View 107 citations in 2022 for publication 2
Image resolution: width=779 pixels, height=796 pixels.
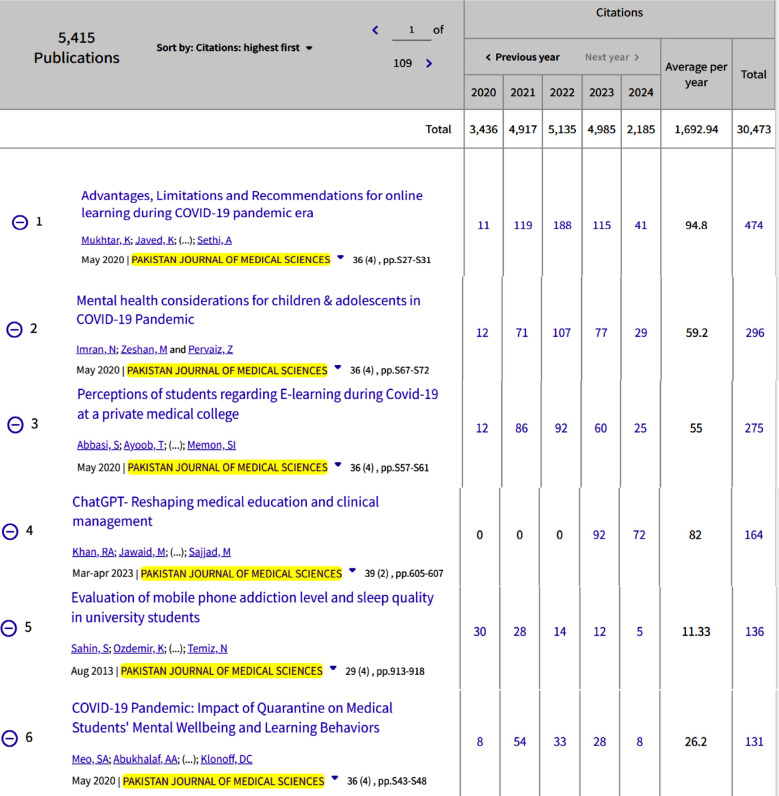(561, 333)
